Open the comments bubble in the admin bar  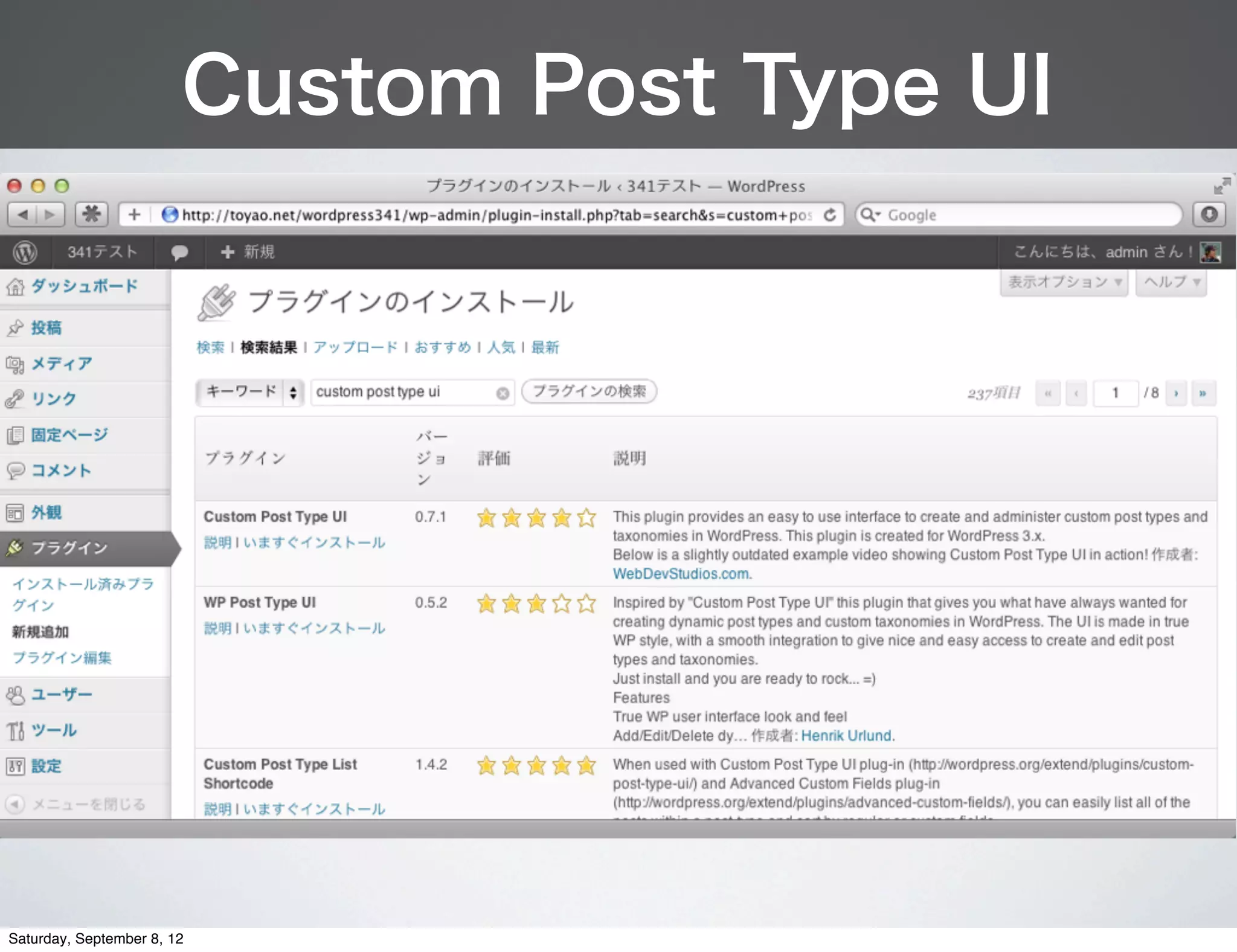tap(179, 252)
